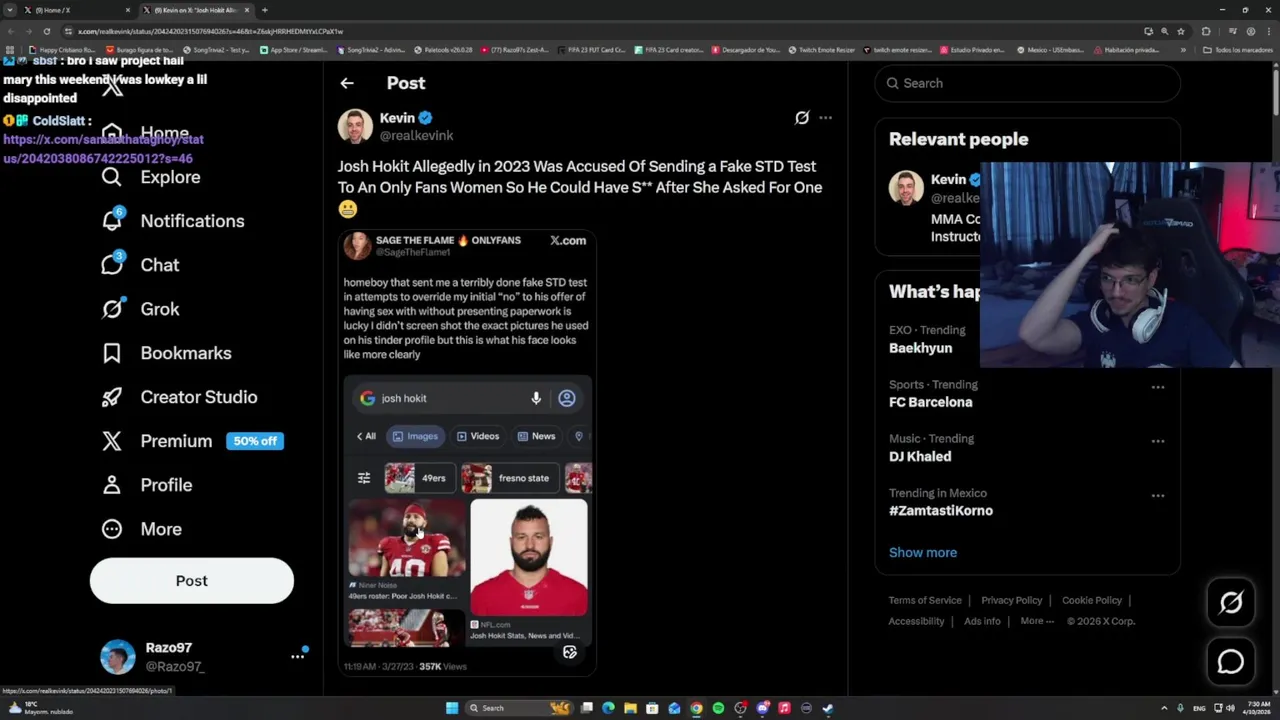The image size is (1280, 720).
Task: Open the embedded screenshot image of the tweet
Action: pos(467,453)
